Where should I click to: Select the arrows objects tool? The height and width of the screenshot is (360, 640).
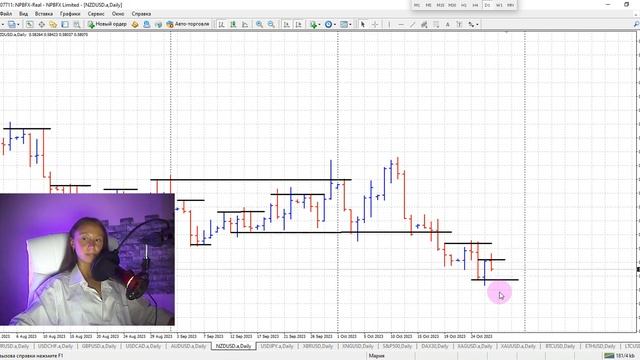coord(471,24)
